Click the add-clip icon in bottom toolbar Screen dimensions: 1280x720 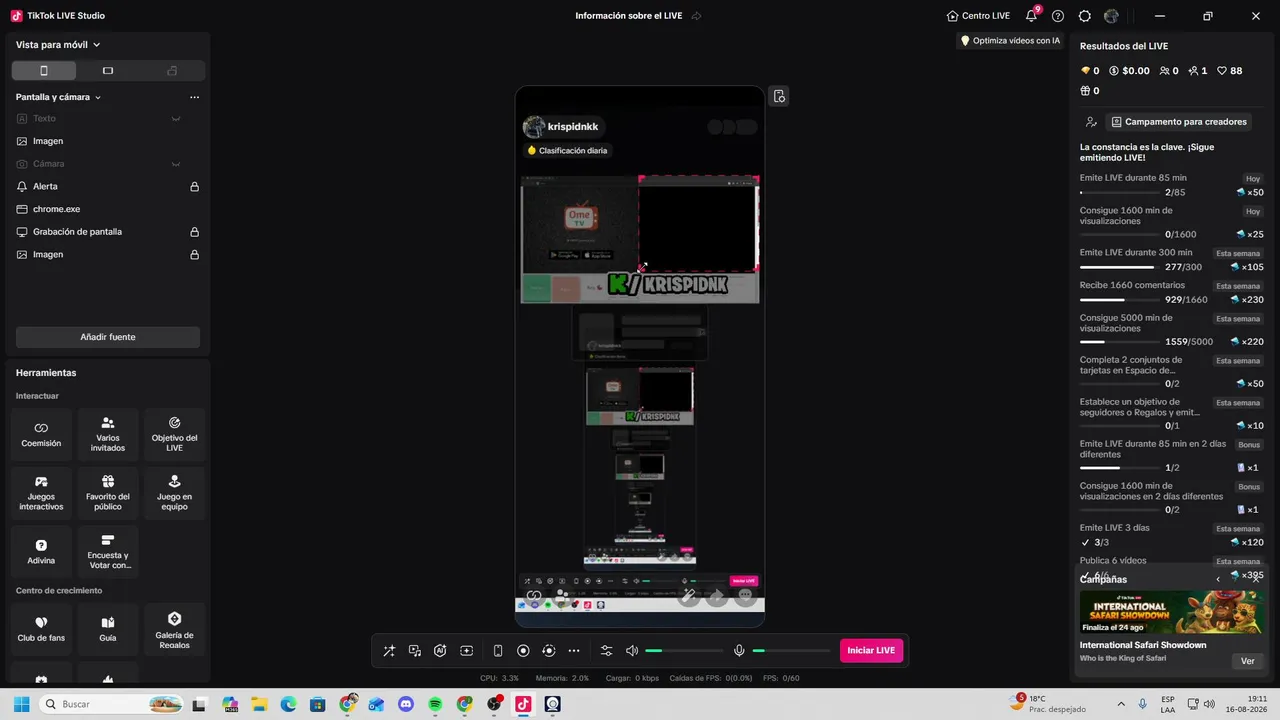coord(466,651)
